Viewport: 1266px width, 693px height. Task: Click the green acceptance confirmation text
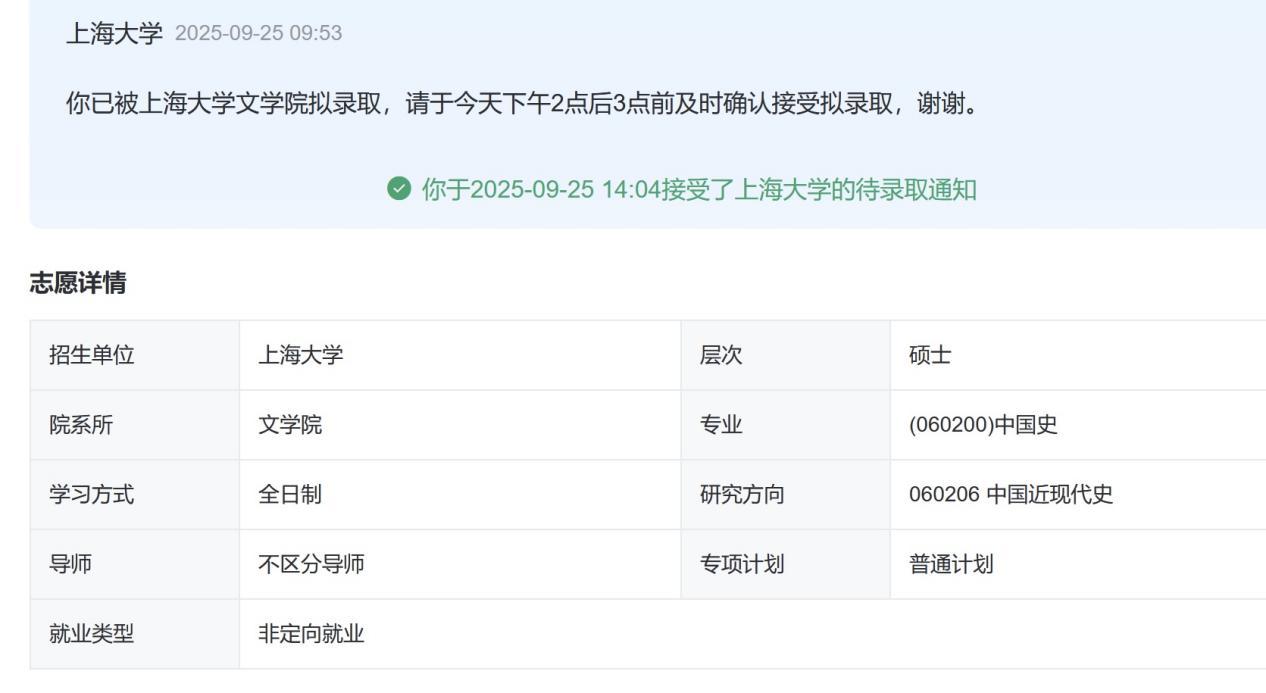(699, 189)
